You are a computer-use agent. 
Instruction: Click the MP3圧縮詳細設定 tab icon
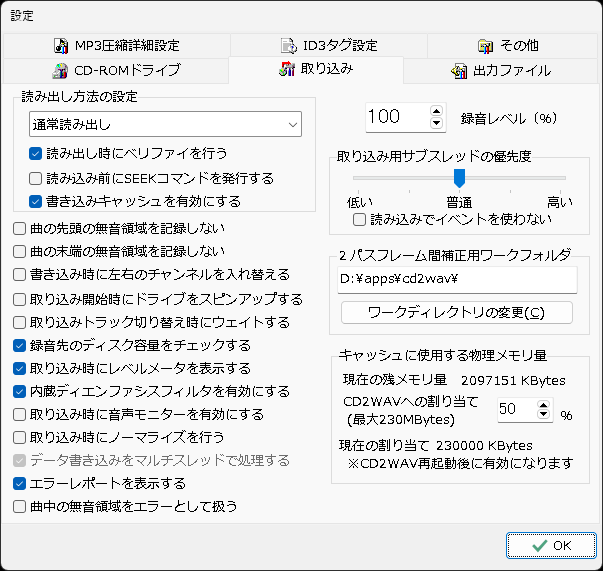[61, 46]
